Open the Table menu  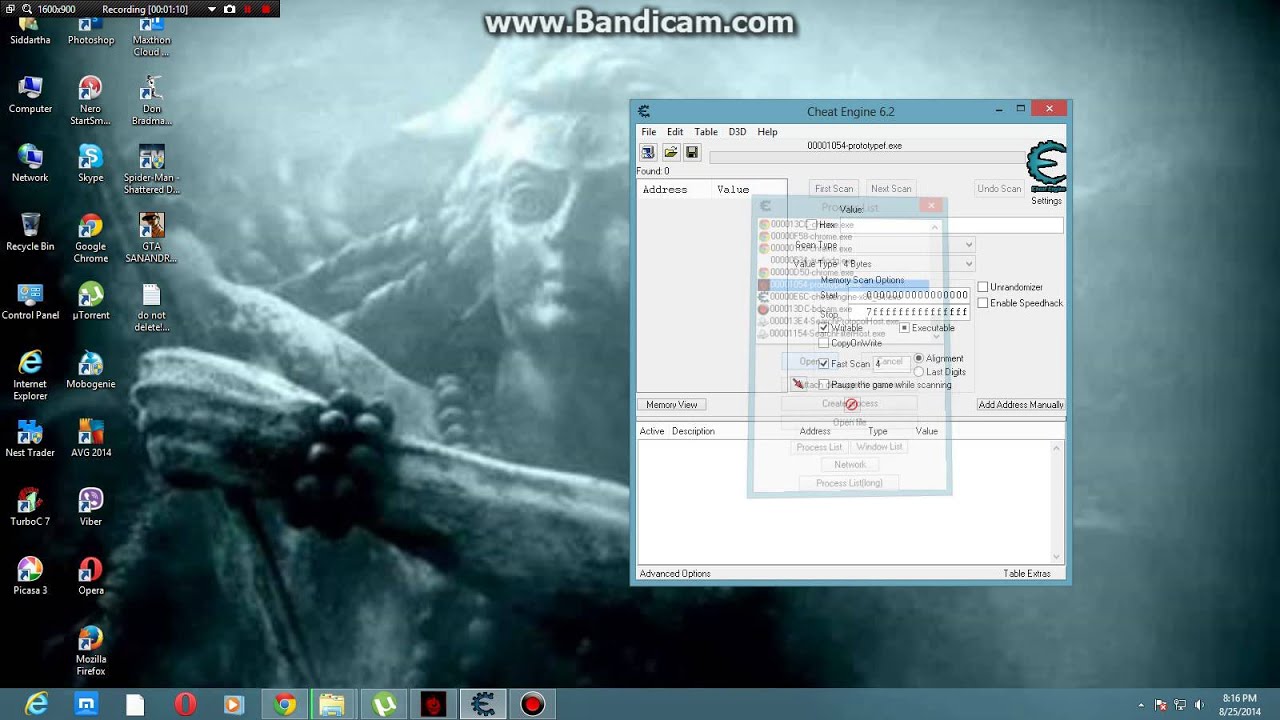706,132
